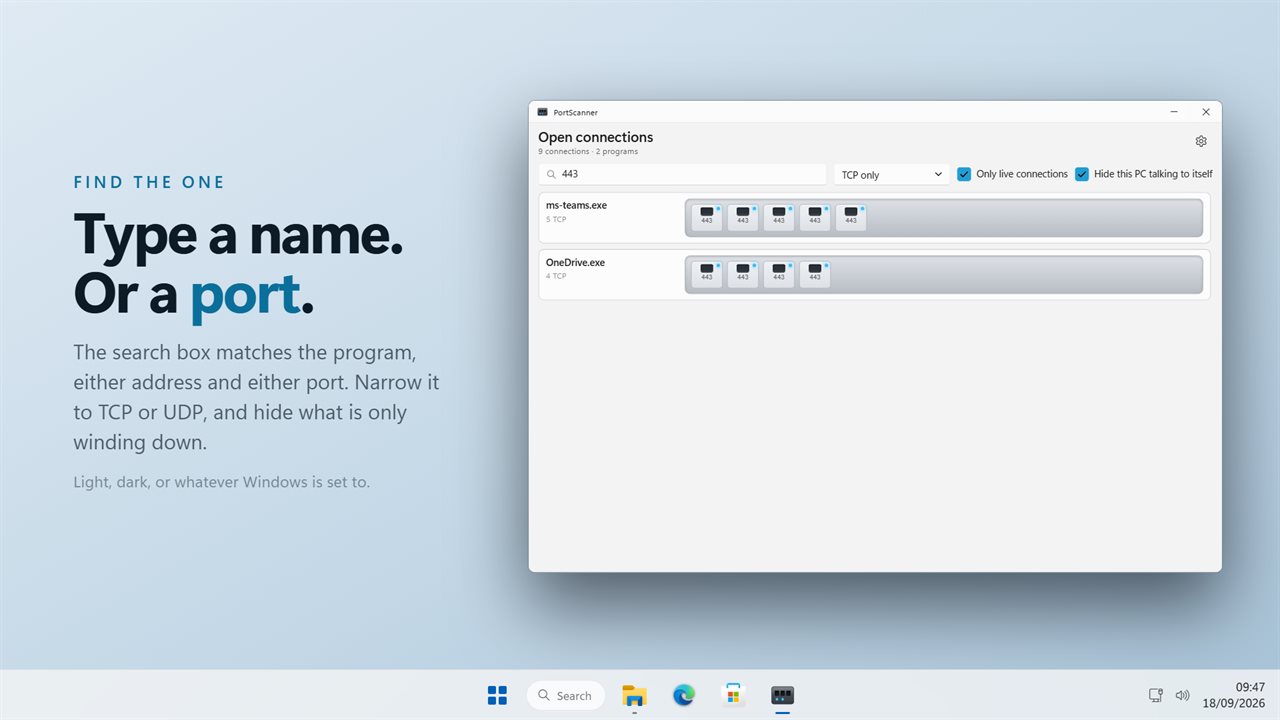The width and height of the screenshot is (1280, 720).
Task: Click the PortScanner title bar app icon
Action: pos(543,112)
